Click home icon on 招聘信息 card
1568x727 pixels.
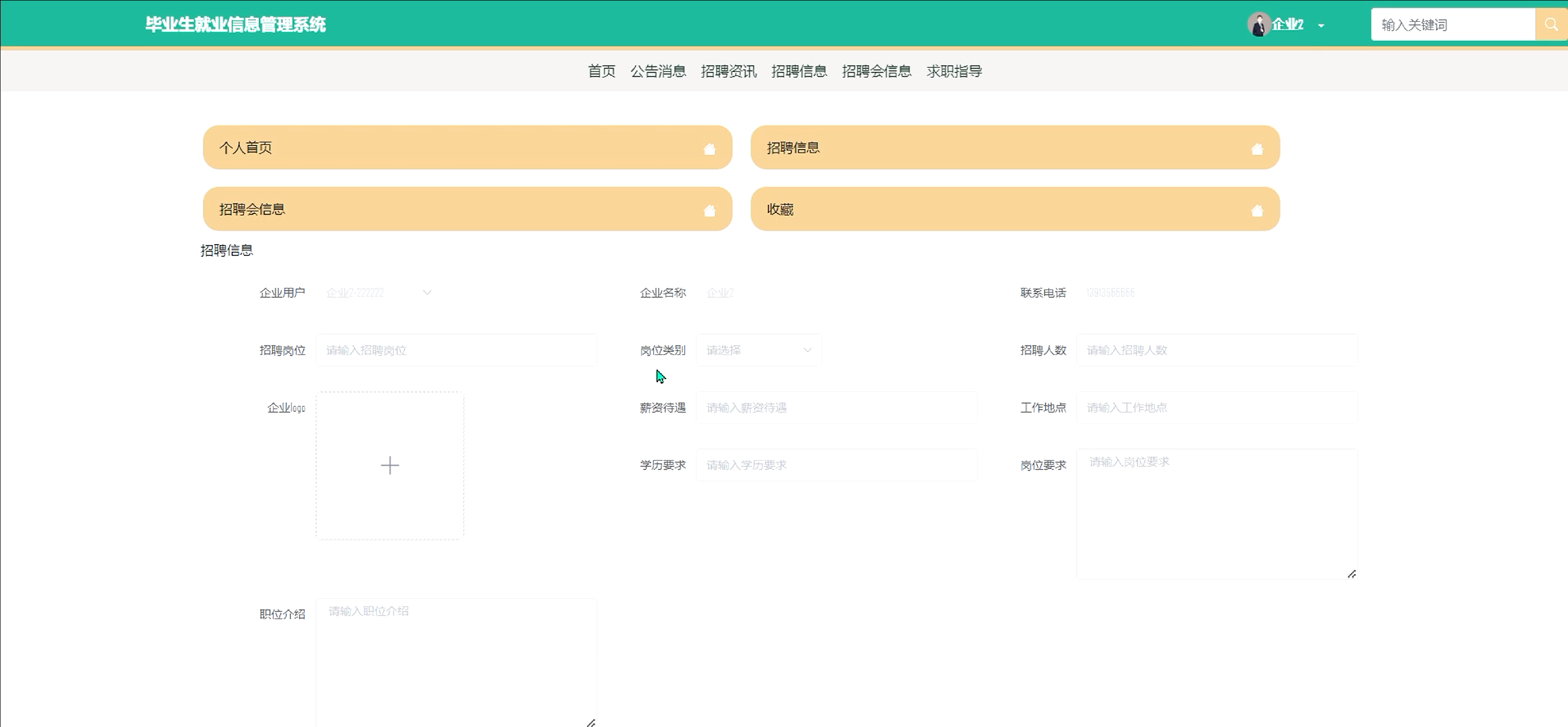coord(1257,149)
